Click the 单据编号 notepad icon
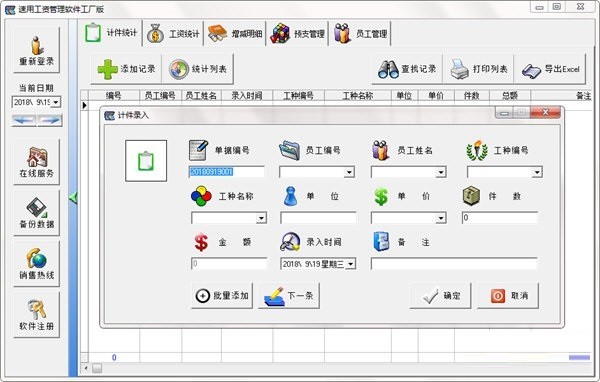600x382 pixels. pyautogui.click(x=199, y=150)
